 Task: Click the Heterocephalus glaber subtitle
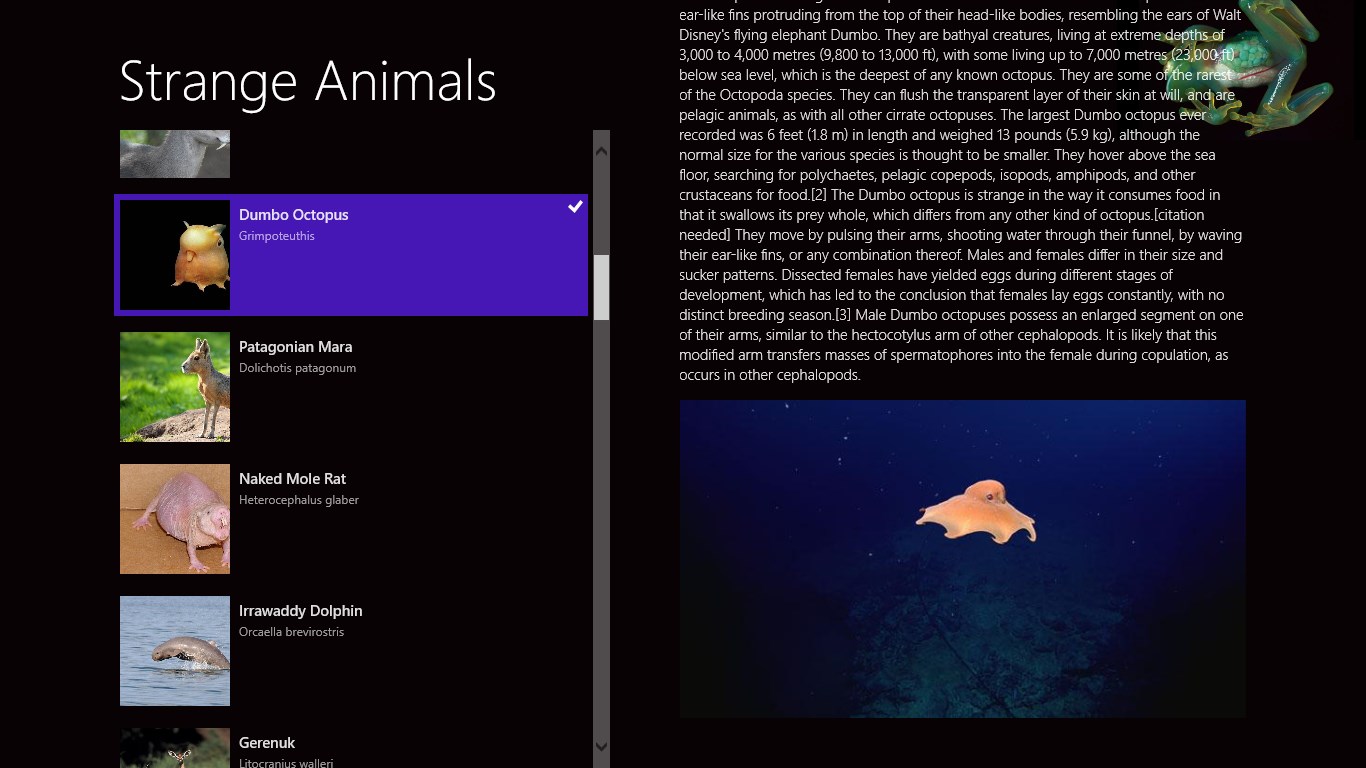pos(299,500)
